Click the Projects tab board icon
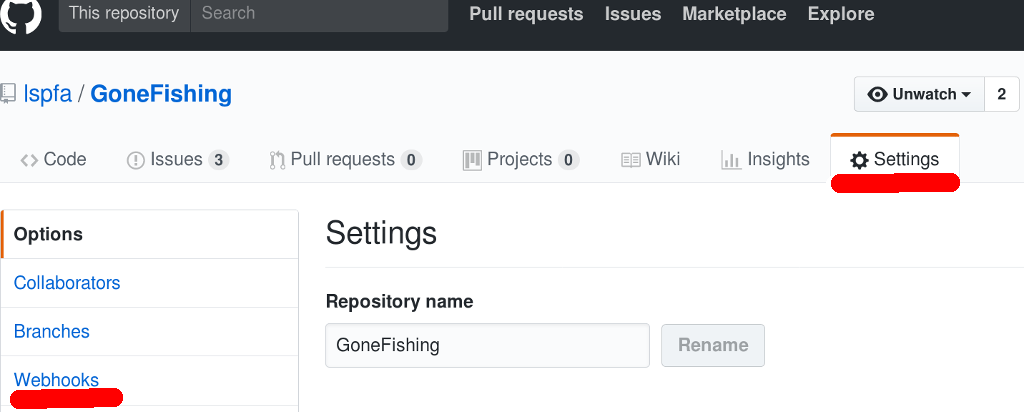The image size is (1024, 412). coord(472,160)
